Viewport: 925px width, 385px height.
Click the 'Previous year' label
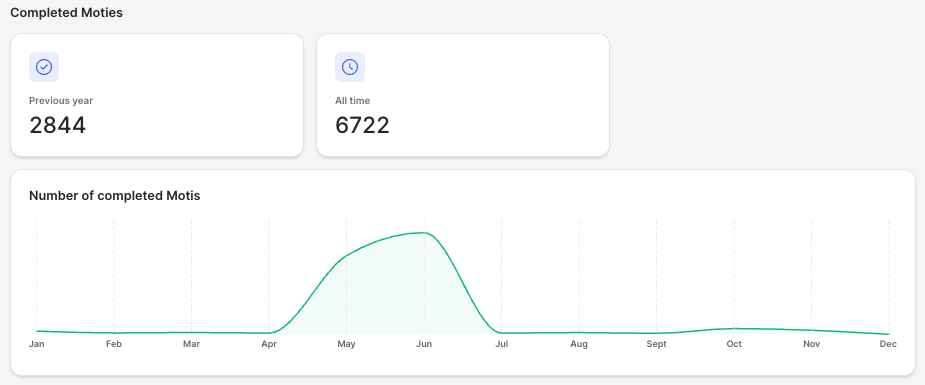point(61,101)
